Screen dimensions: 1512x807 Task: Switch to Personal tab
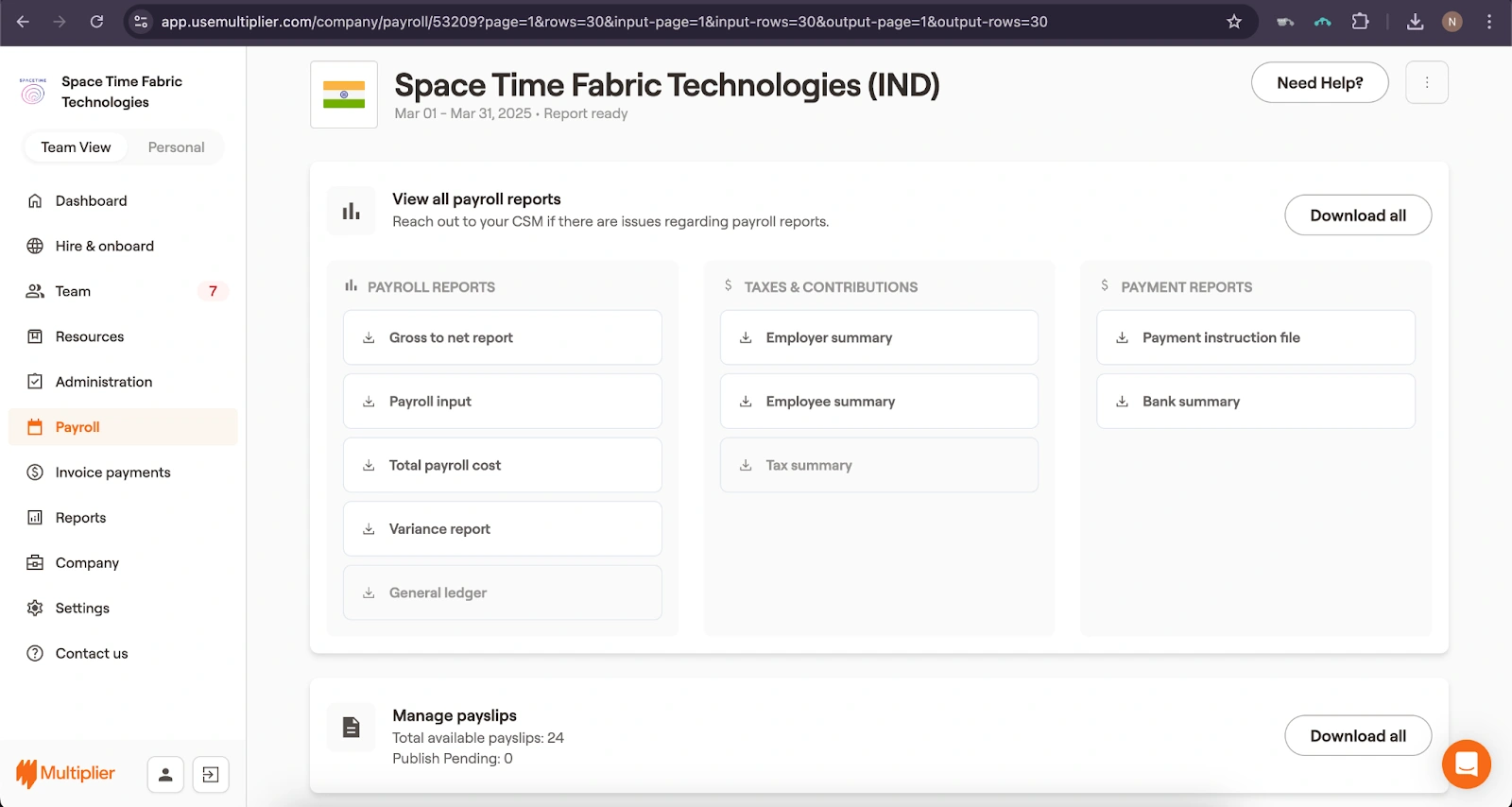click(176, 147)
